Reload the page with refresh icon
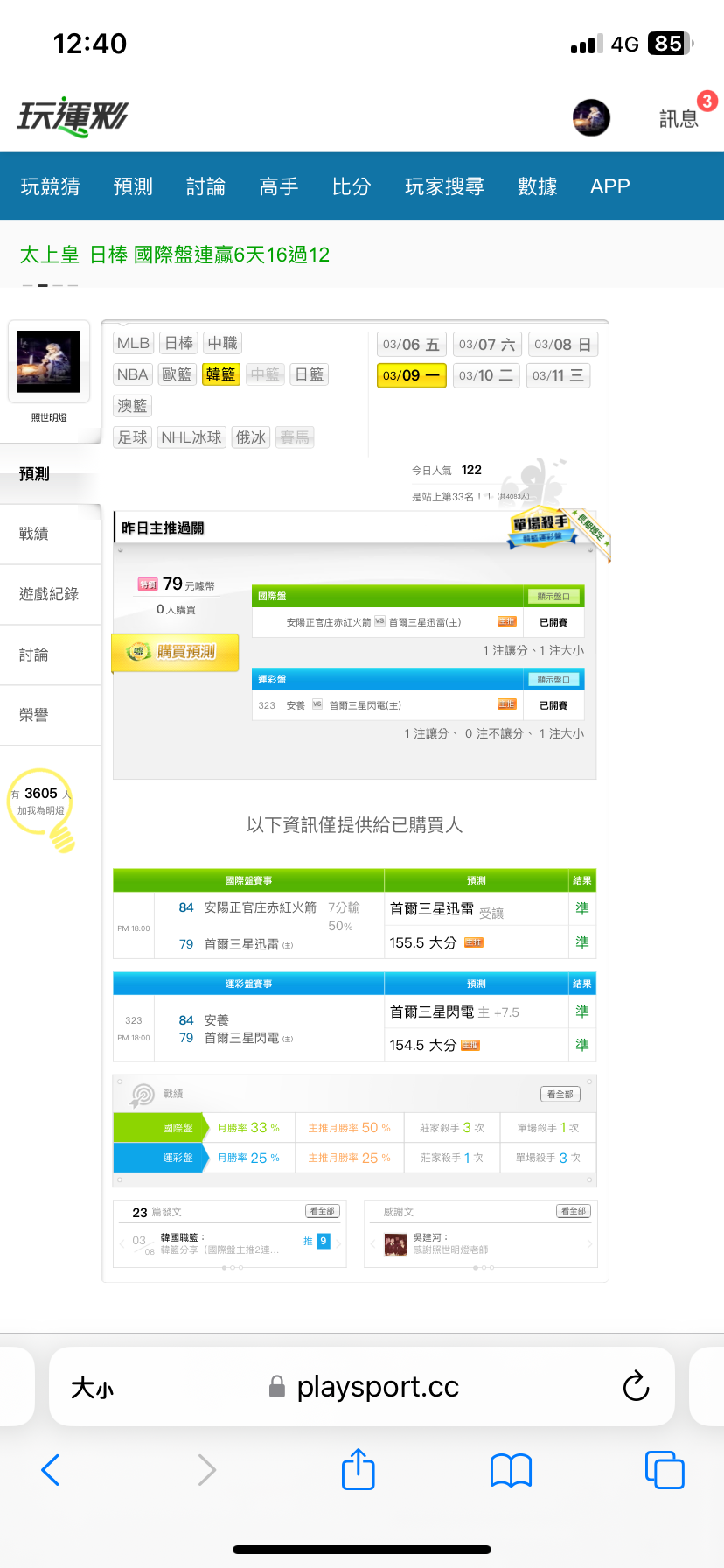This screenshot has height=1568, width=724. tap(636, 1386)
